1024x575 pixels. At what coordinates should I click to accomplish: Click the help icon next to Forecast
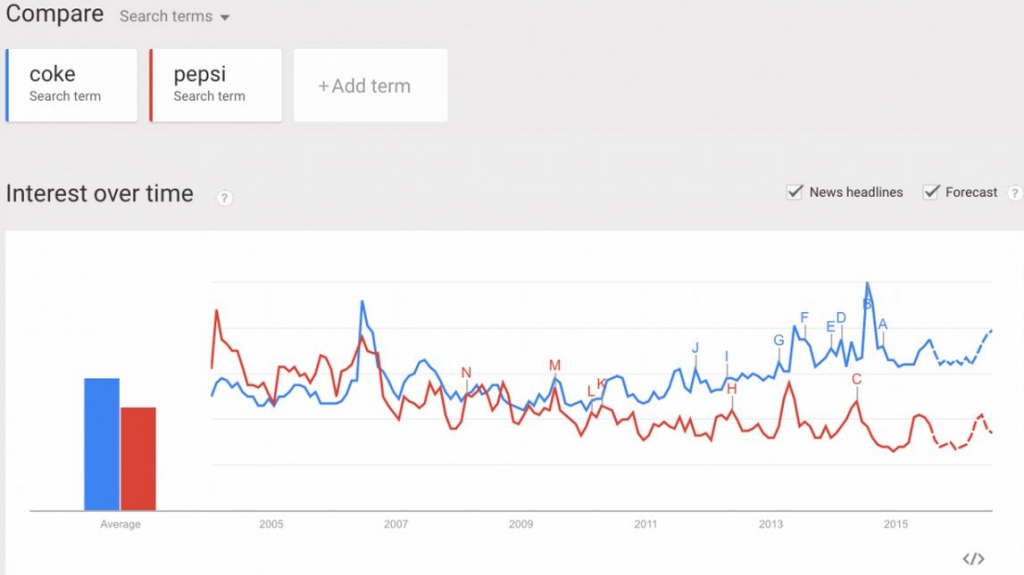point(1015,193)
